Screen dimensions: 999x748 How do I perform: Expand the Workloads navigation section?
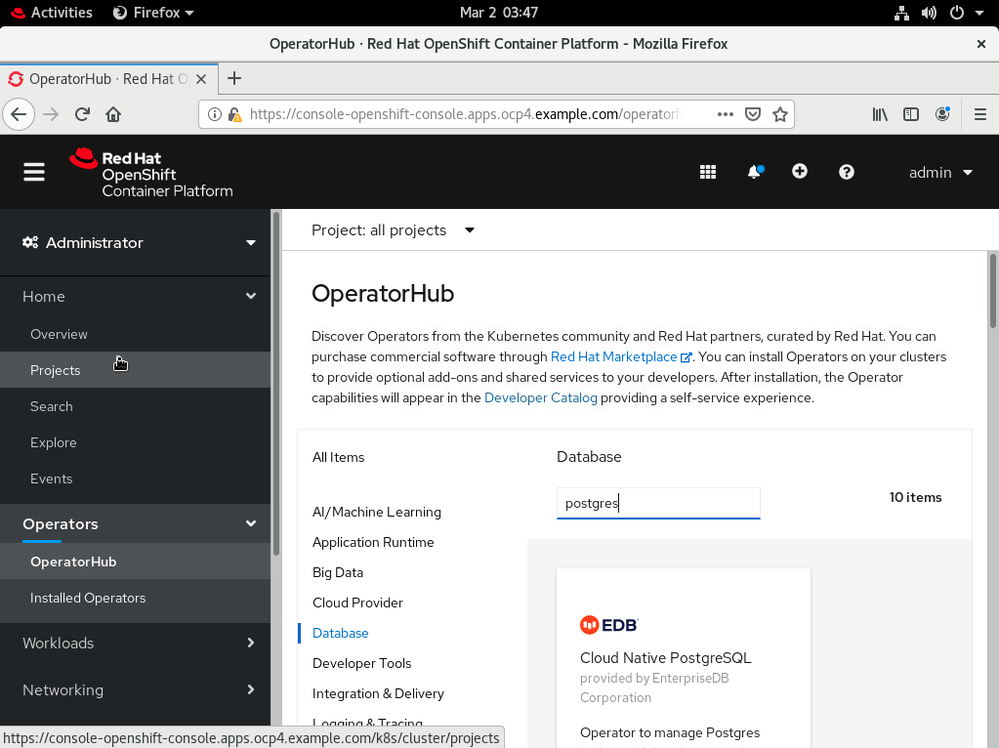point(138,643)
